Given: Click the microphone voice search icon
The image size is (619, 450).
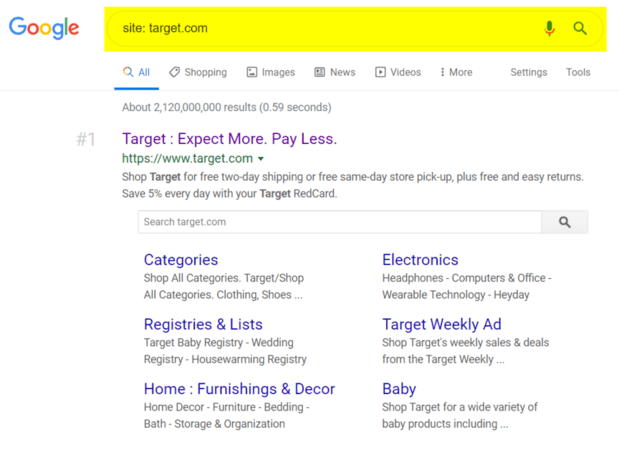Looking at the screenshot, I should tap(549, 28).
